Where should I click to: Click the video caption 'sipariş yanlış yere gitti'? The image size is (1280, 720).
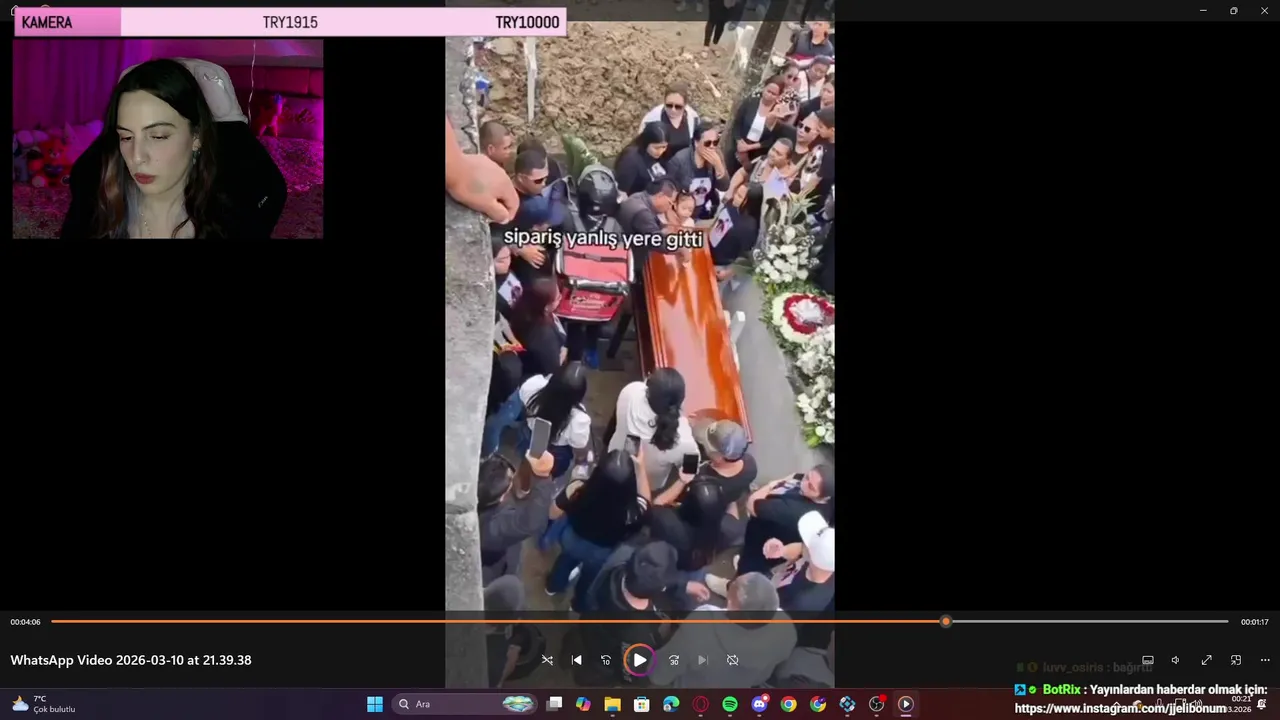[x=603, y=238]
